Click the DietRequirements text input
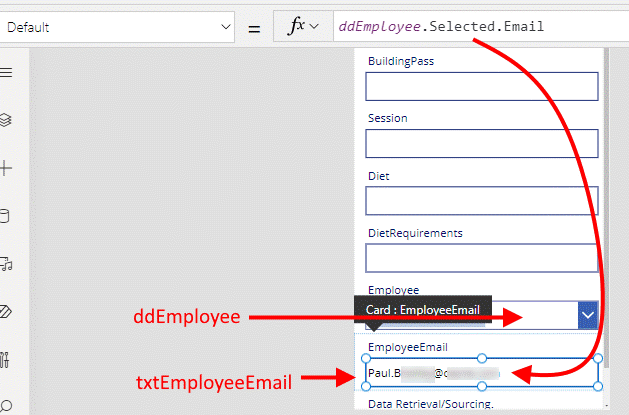Screen dimensions: 629x415 click(x=482, y=258)
